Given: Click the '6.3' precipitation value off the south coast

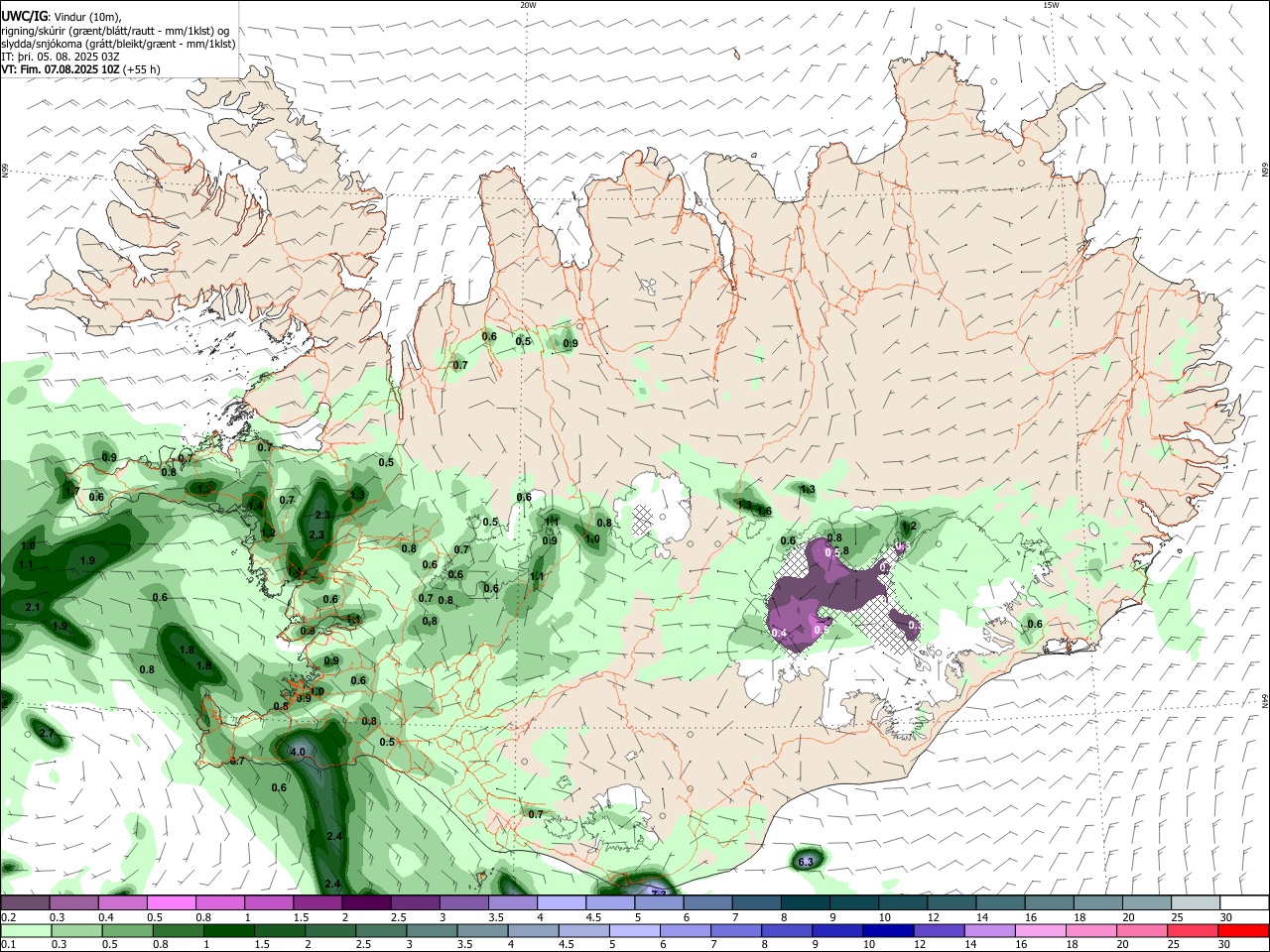Looking at the screenshot, I should point(806,862).
